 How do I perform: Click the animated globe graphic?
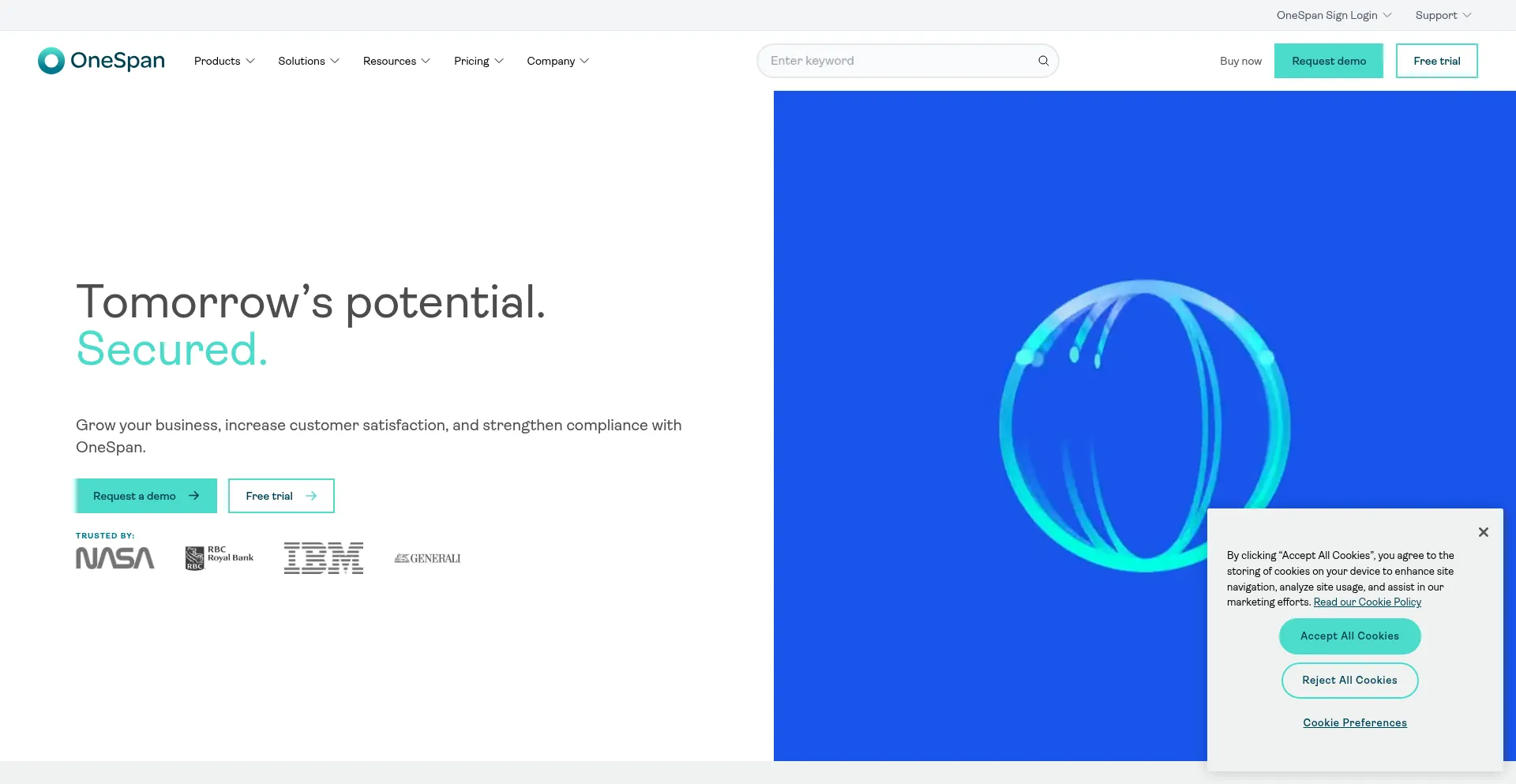(1143, 425)
